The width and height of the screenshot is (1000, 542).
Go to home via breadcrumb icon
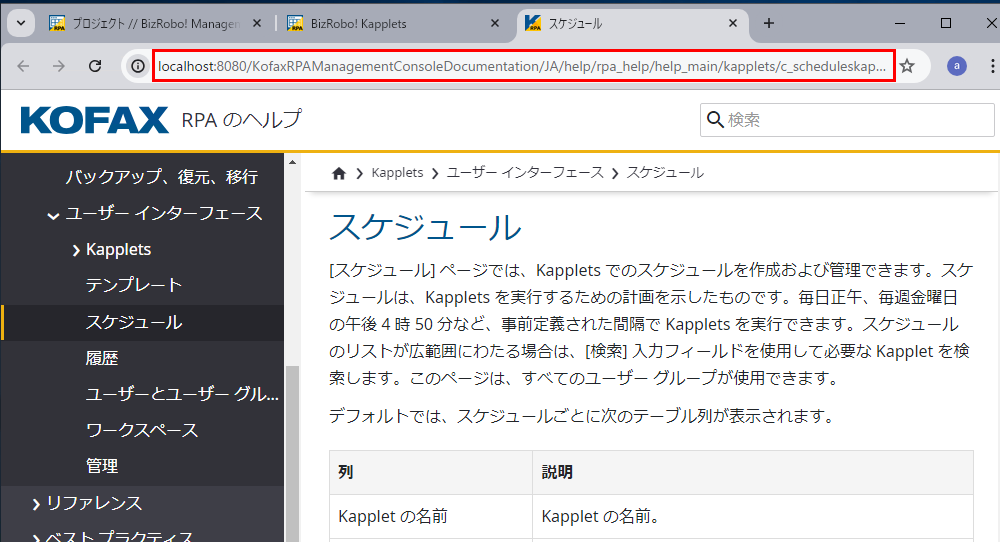click(339, 173)
